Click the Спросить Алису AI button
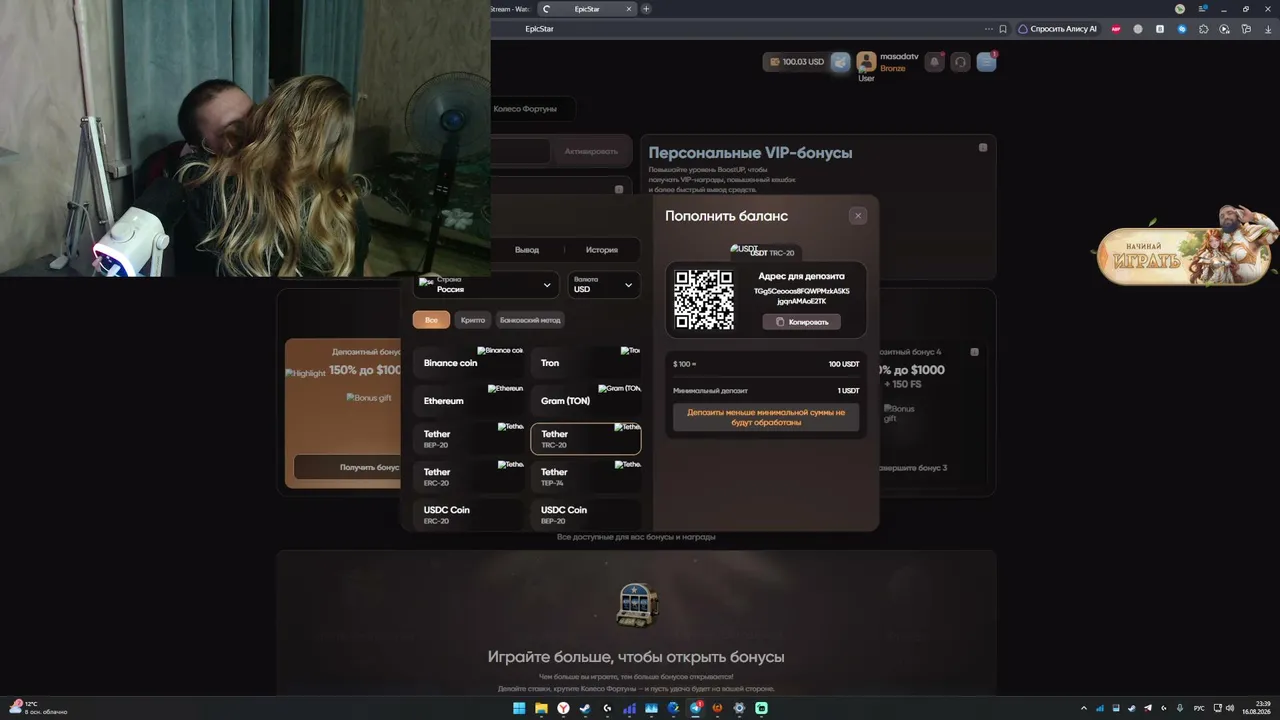 click(1058, 29)
